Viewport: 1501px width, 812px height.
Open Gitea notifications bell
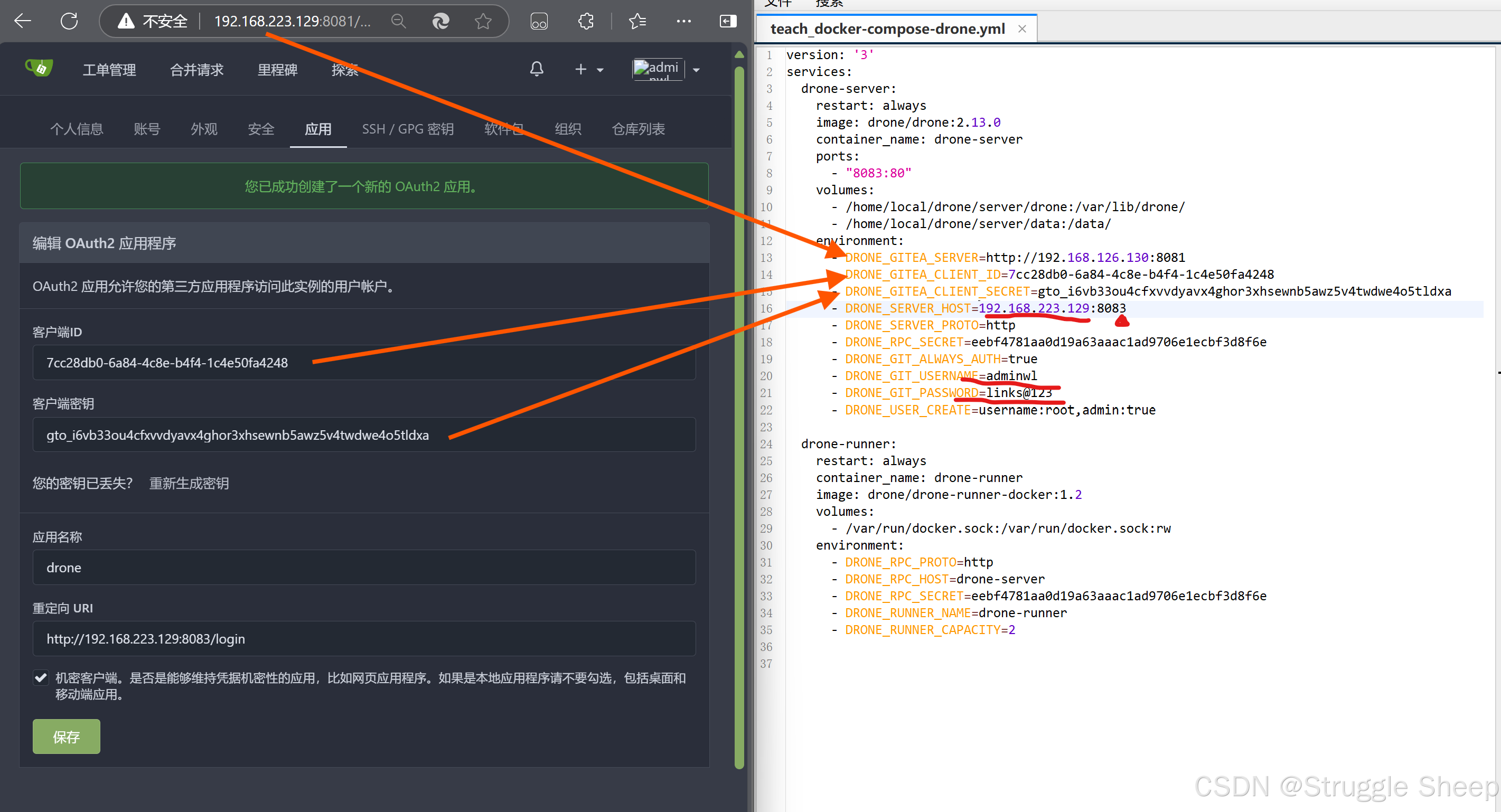(536, 69)
